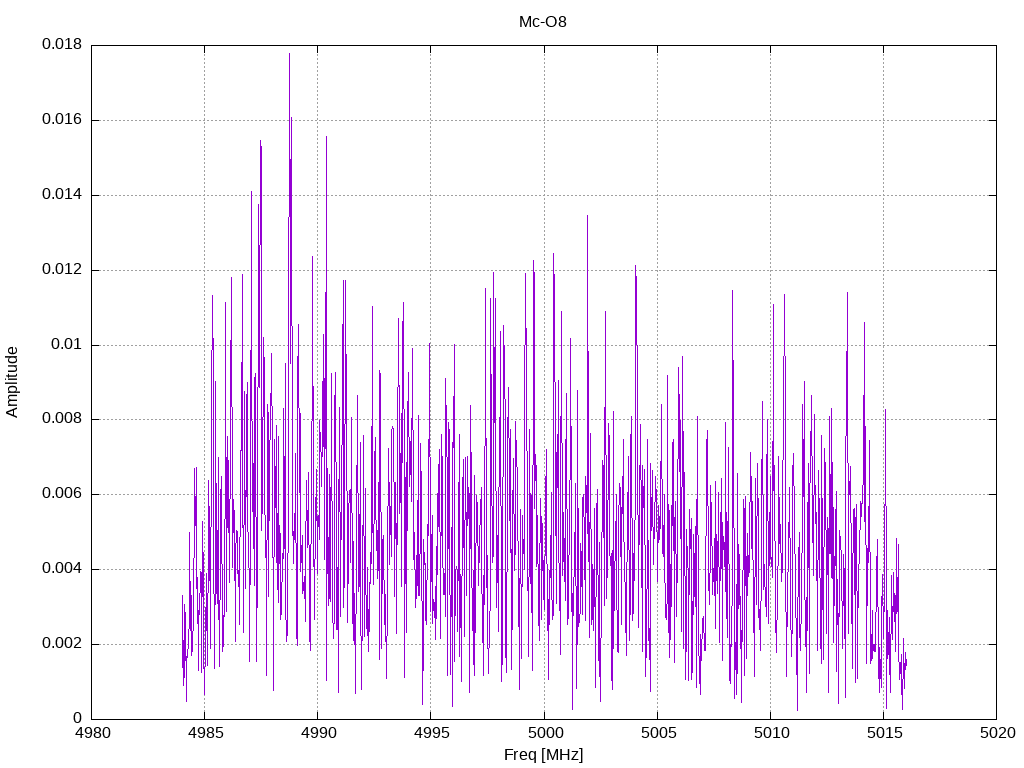Click the Amplitude axis label

(x=12, y=382)
